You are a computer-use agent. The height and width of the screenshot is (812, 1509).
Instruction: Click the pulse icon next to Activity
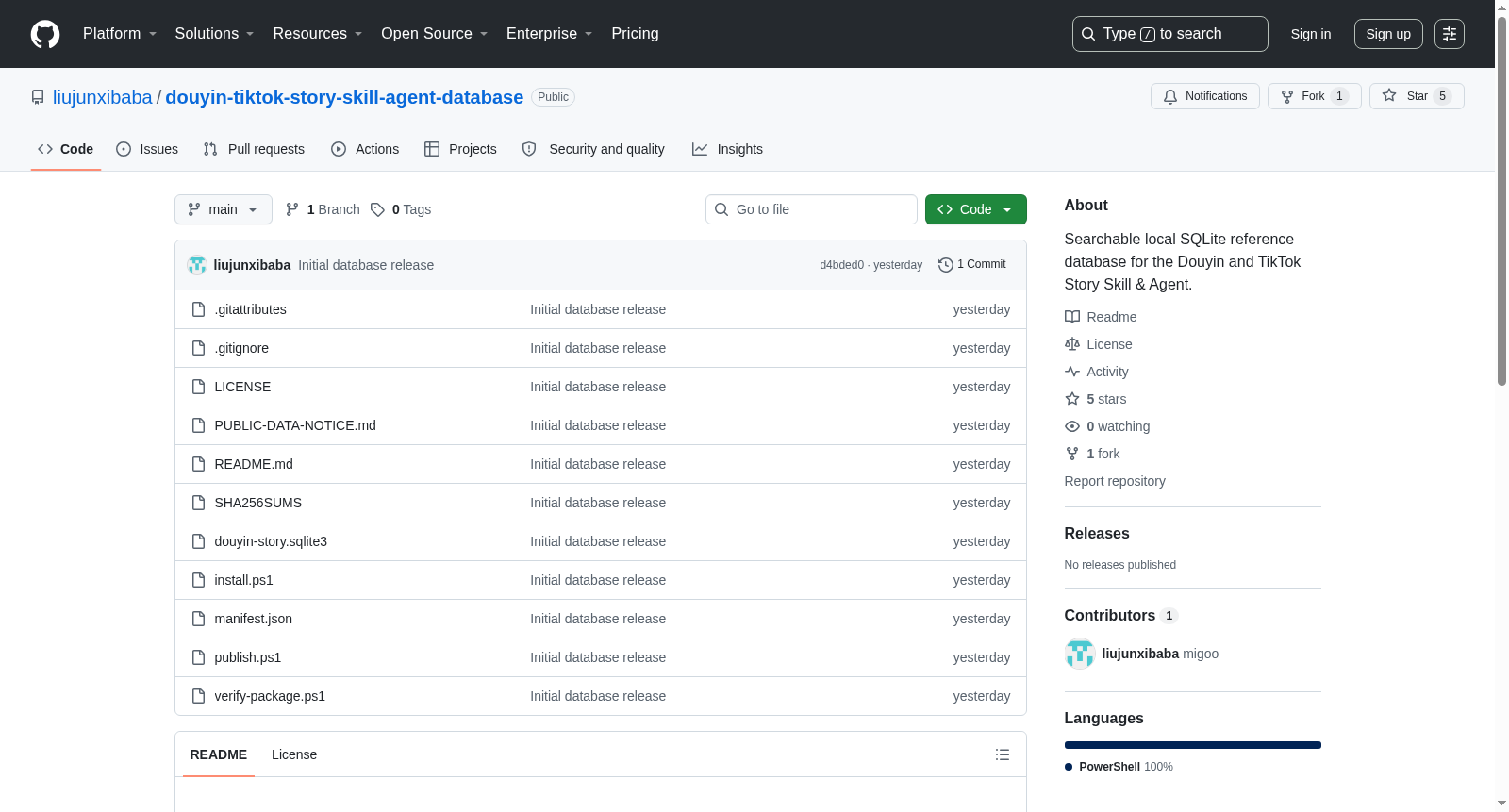coord(1072,372)
